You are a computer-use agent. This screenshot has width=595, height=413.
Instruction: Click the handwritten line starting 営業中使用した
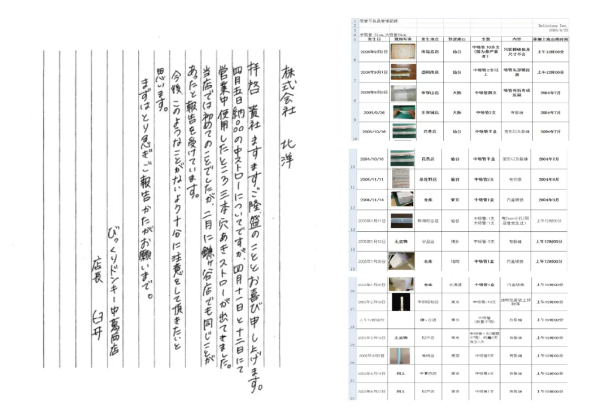224,218
